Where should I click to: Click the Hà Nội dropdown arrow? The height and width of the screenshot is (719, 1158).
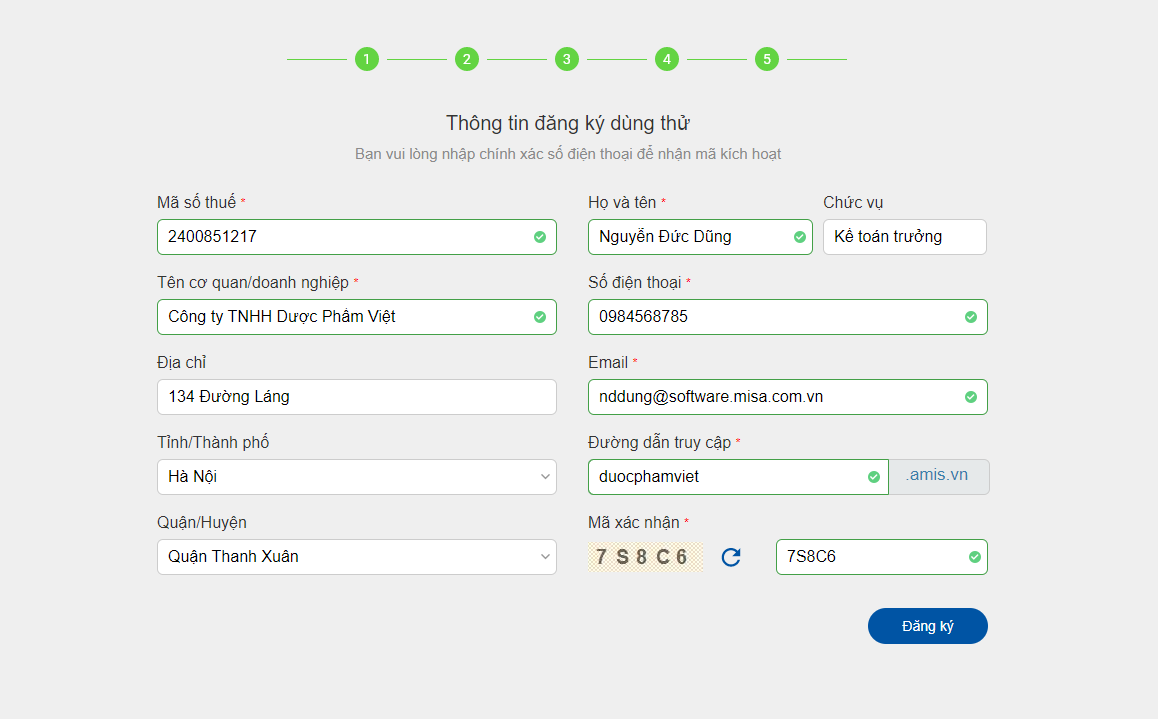(x=545, y=477)
